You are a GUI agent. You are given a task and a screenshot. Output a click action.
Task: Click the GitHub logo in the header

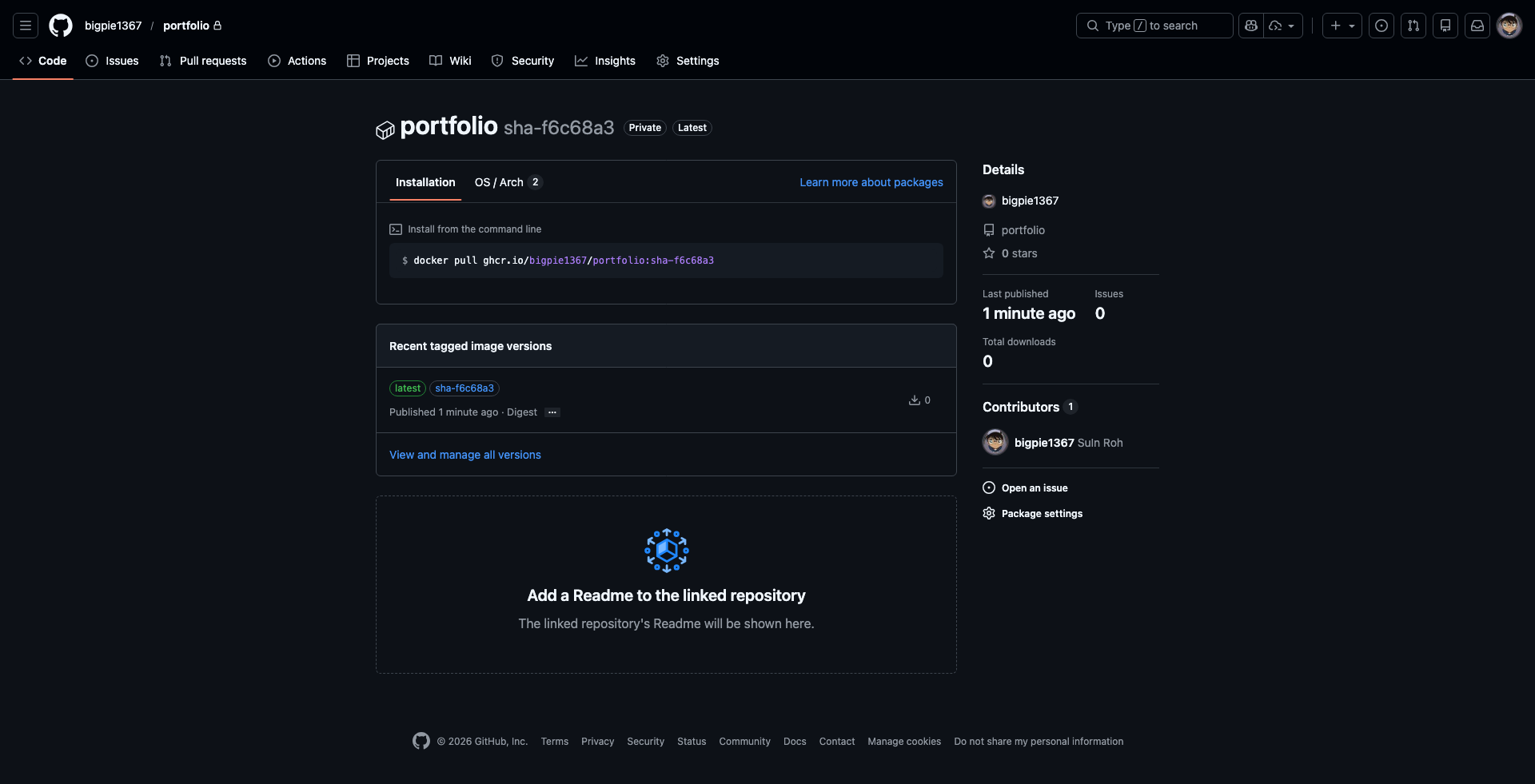[61, 26]
